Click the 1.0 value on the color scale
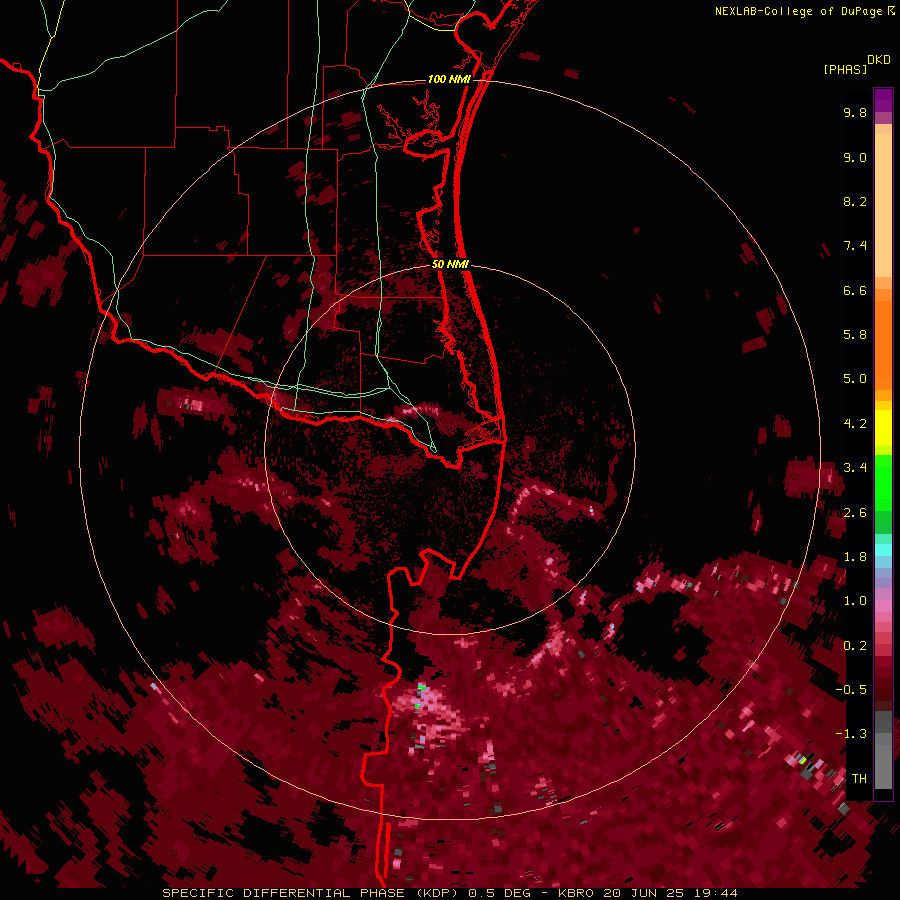 tap(855, 600)
